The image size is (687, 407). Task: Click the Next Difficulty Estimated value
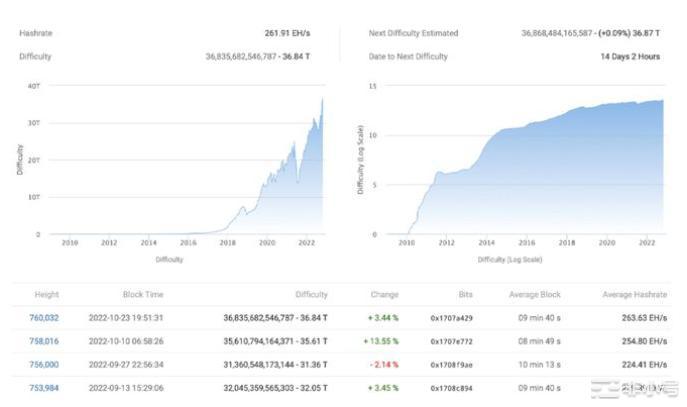click(590, 33)
